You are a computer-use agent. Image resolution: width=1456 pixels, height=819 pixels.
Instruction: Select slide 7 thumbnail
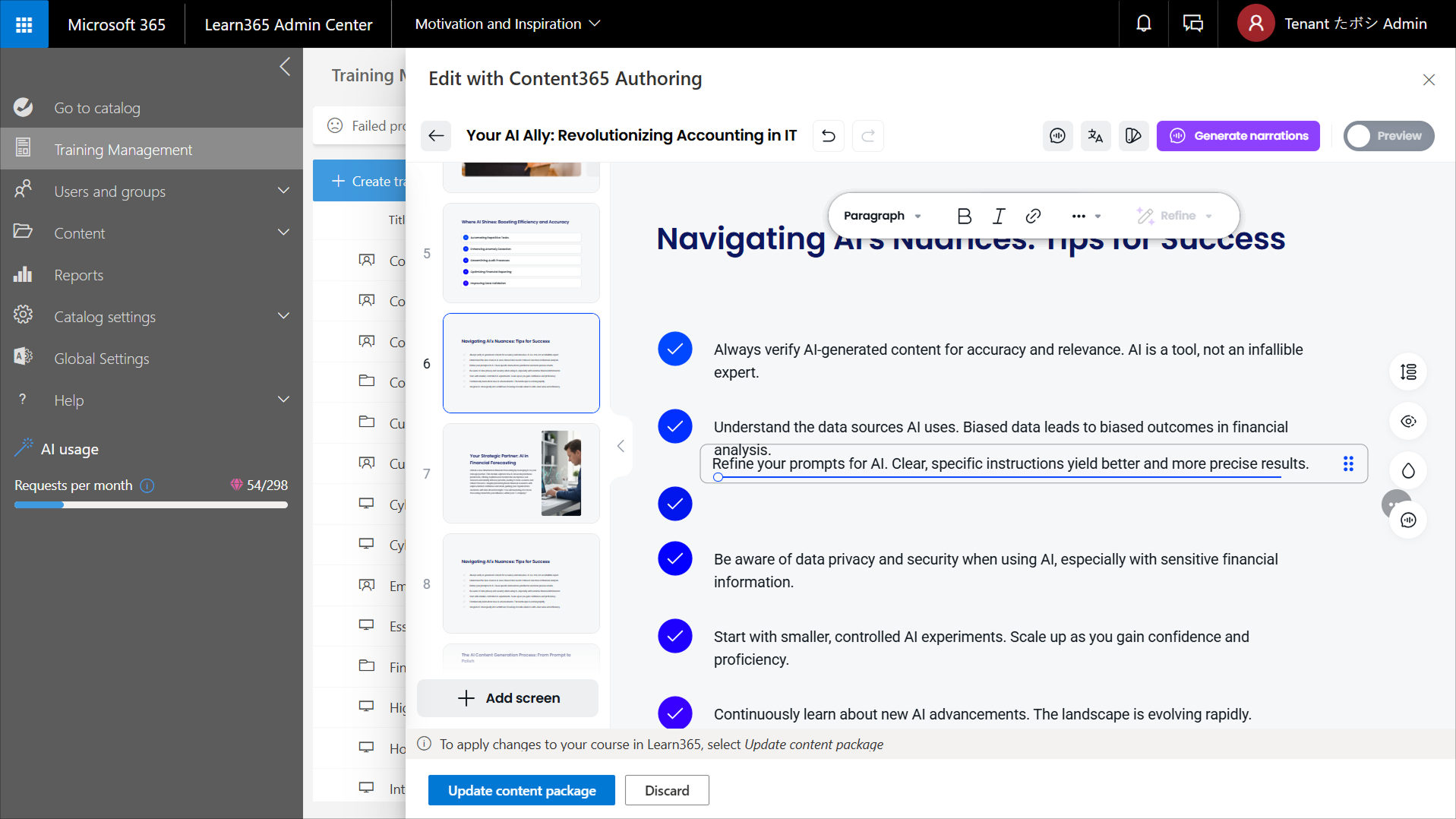(x=521, y=473)
